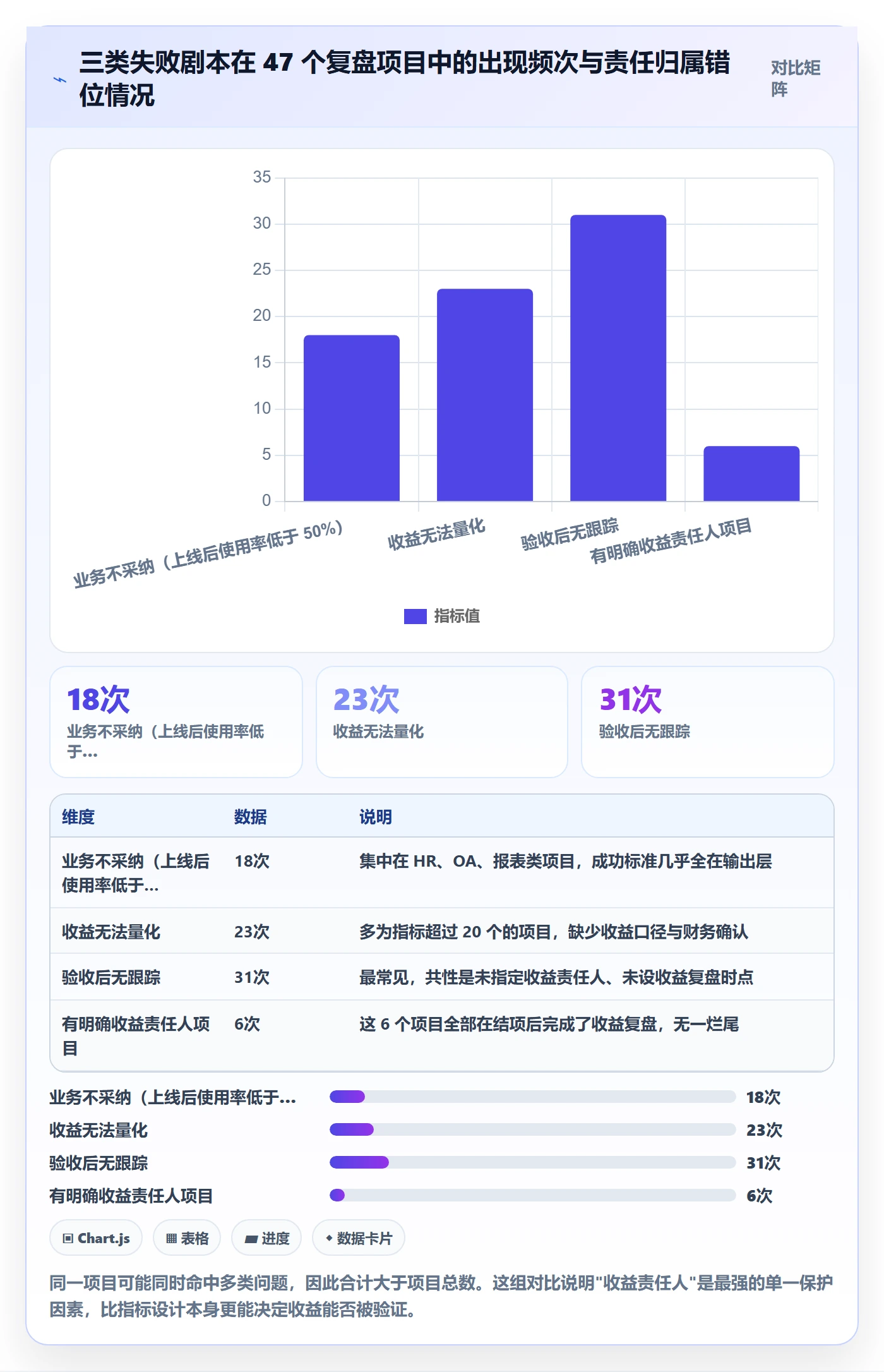
Task: Click the footer note beginning 同一项目可能同时命中多类问题
Action: click(441, 1296)
